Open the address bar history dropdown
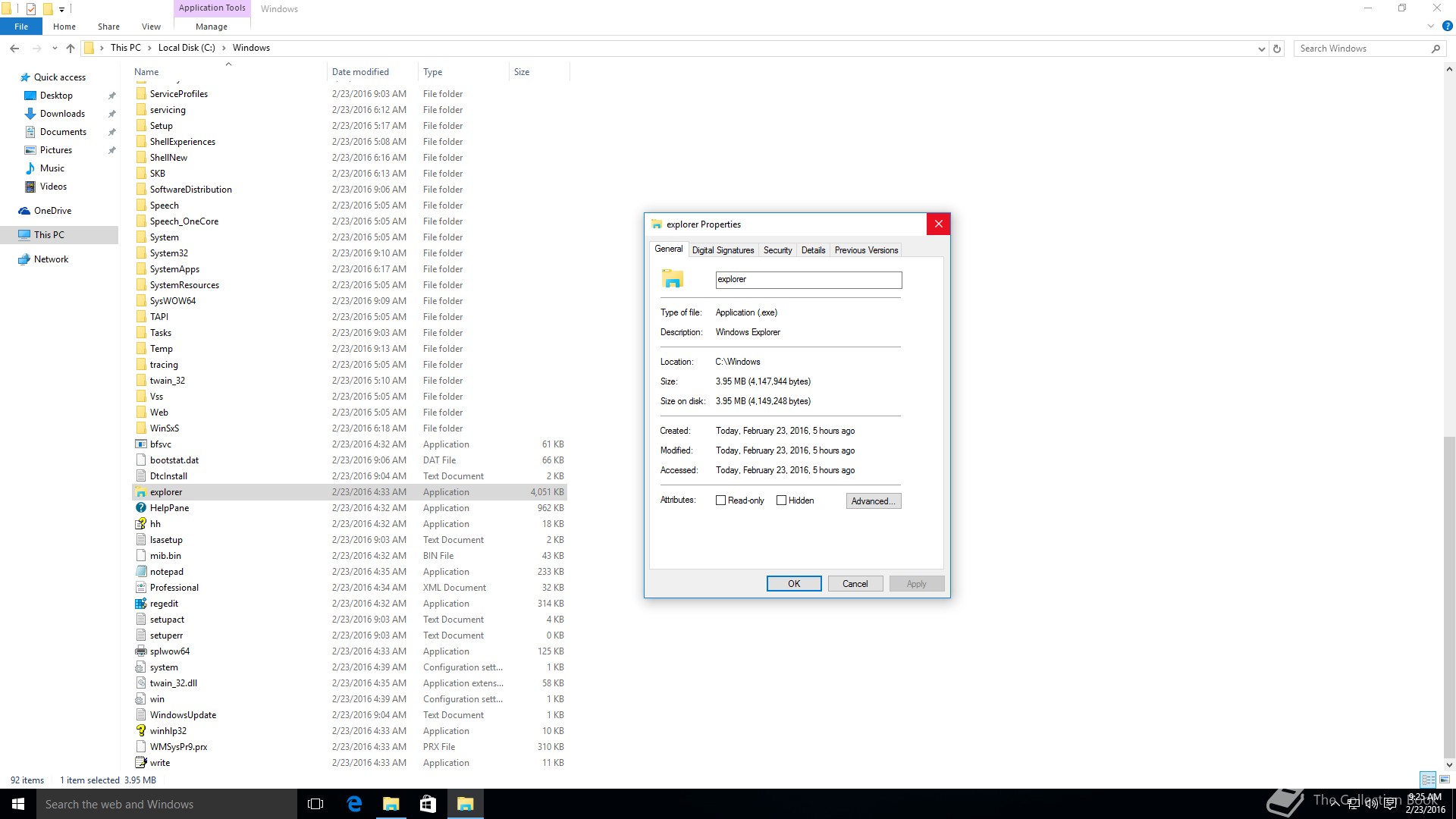1456x819 pixels. coord(1261,49)
